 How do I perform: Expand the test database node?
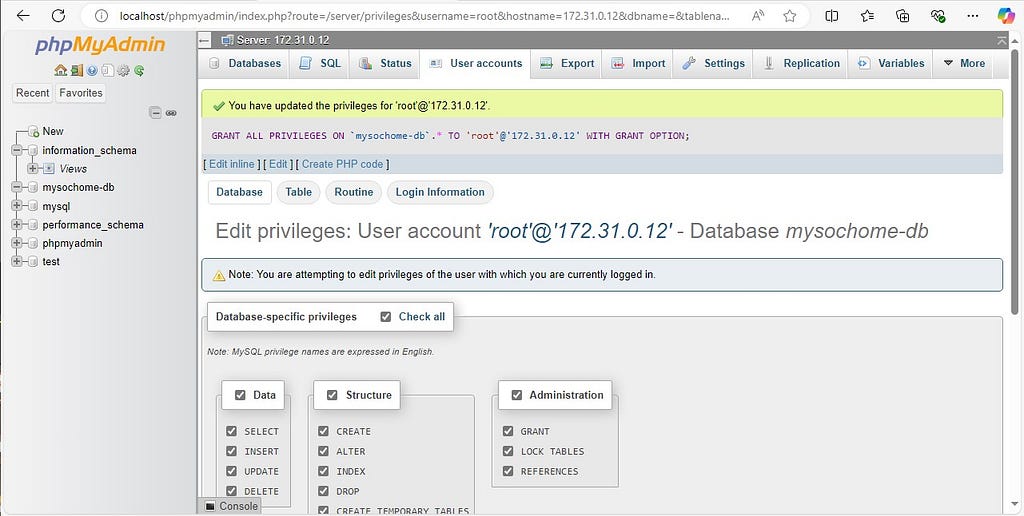click(17, 261)
